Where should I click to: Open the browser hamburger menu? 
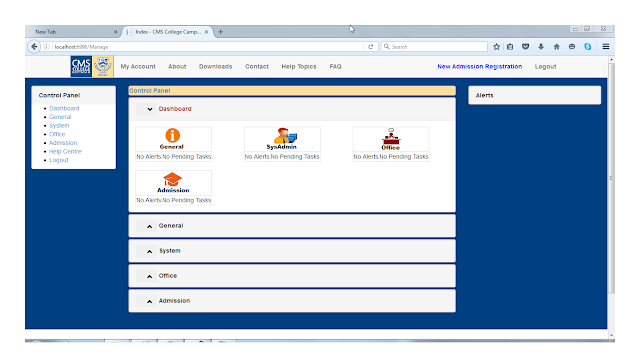pyautogui.click(x=606, y=47)
